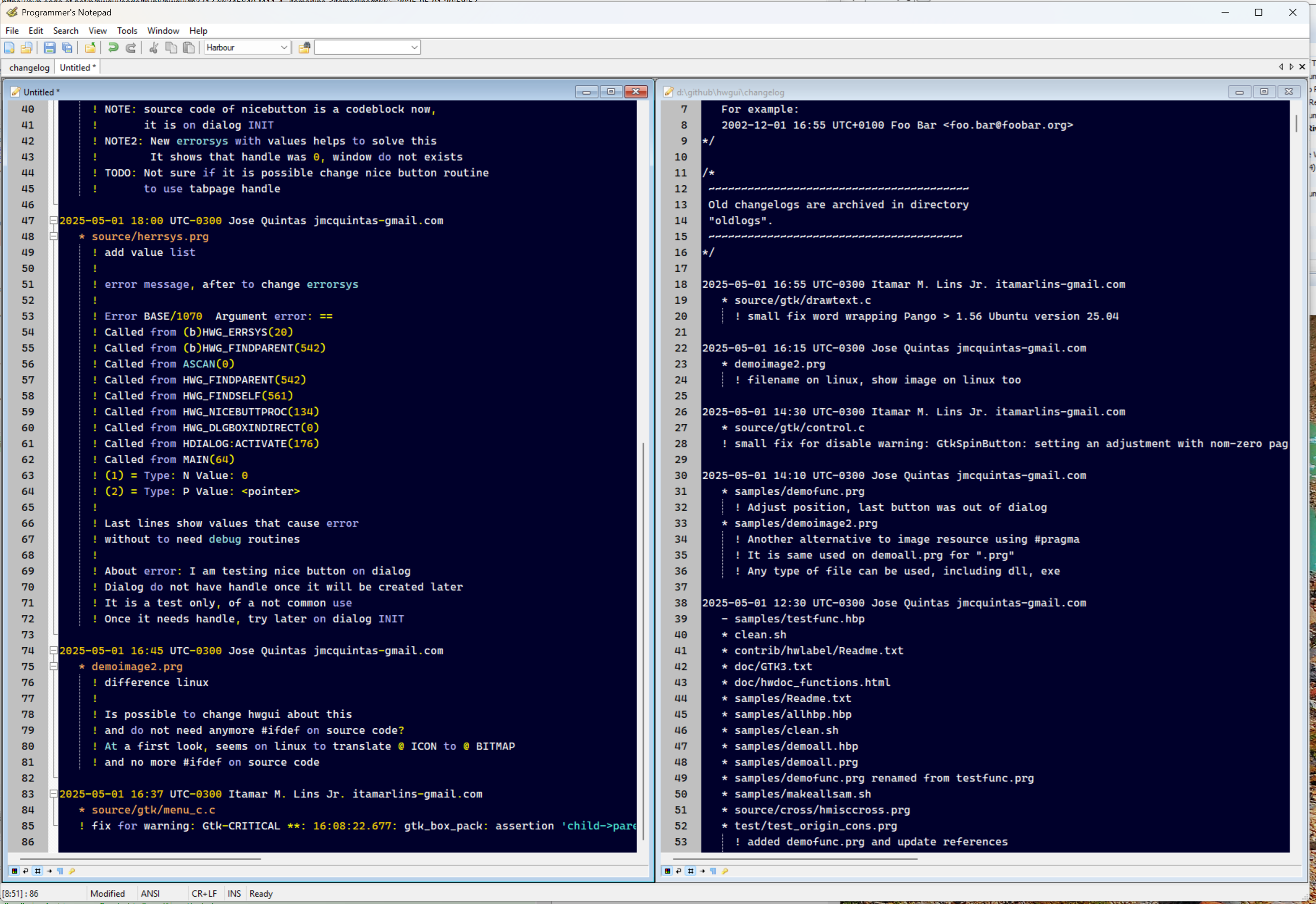Click the Untitled pane horizontal scrollbar
This screenshot has width=1316, height=904.
coord(140,859)
